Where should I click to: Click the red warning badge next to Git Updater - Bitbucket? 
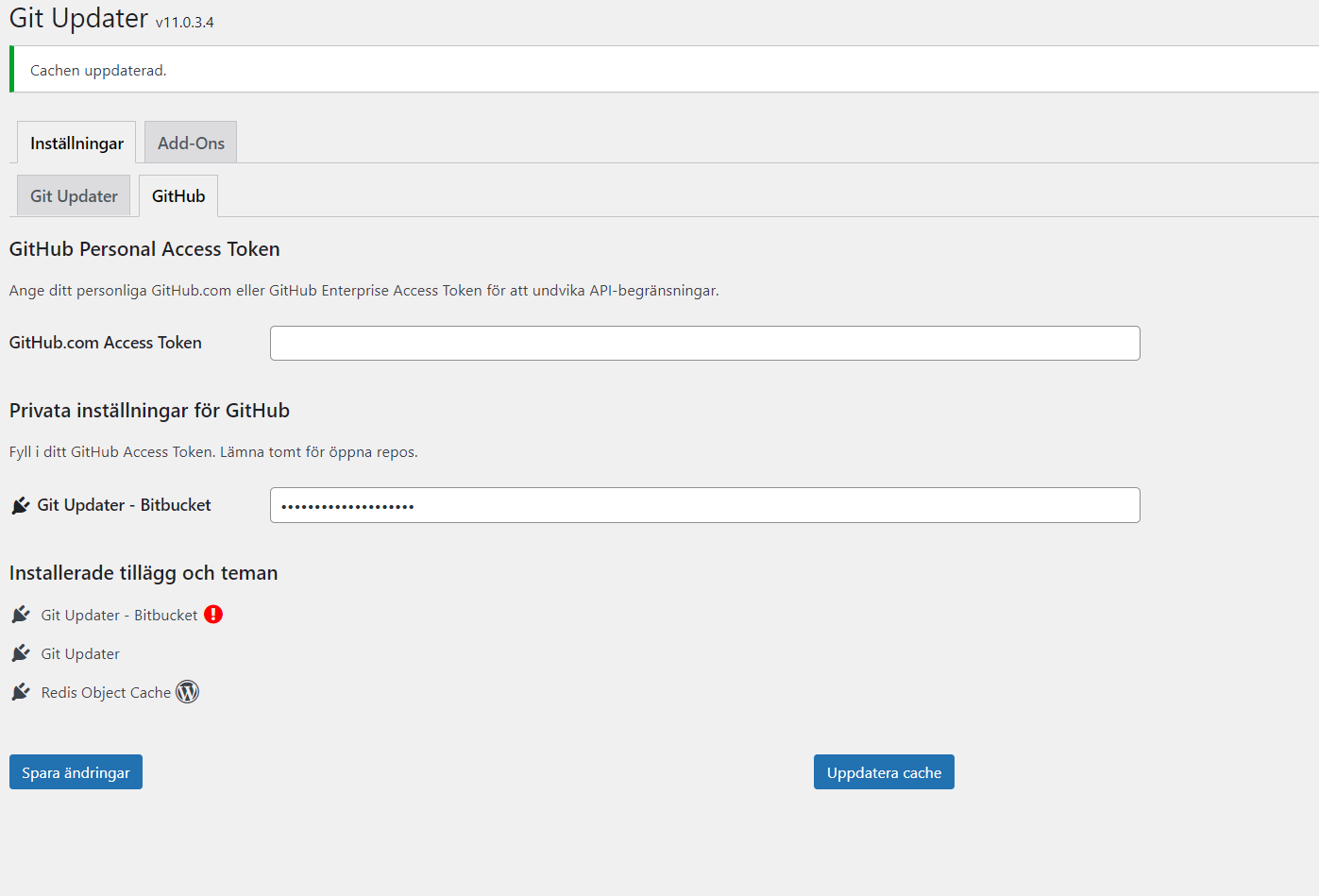pos(212,614)
